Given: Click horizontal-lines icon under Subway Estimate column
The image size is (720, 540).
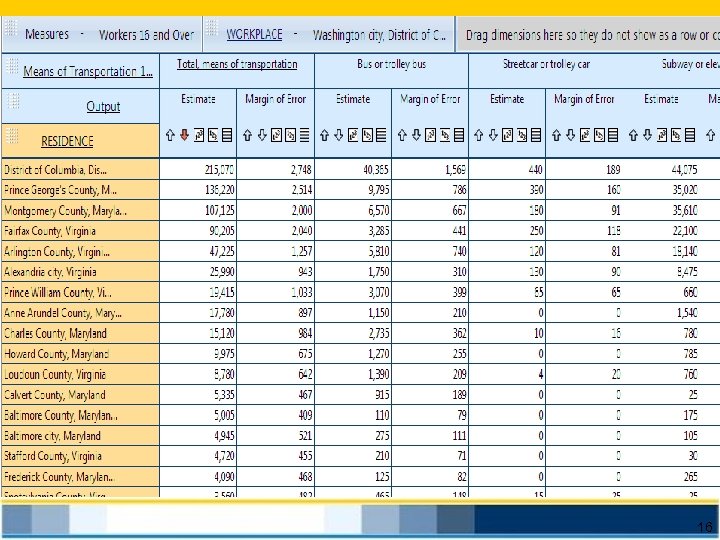Looking at the screenshot, I should 690,135.
